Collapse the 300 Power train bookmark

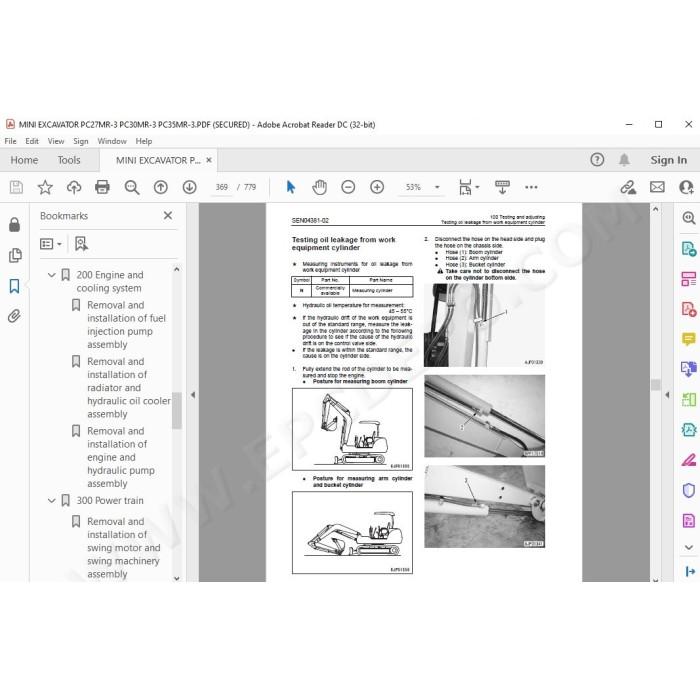point(52,500)
